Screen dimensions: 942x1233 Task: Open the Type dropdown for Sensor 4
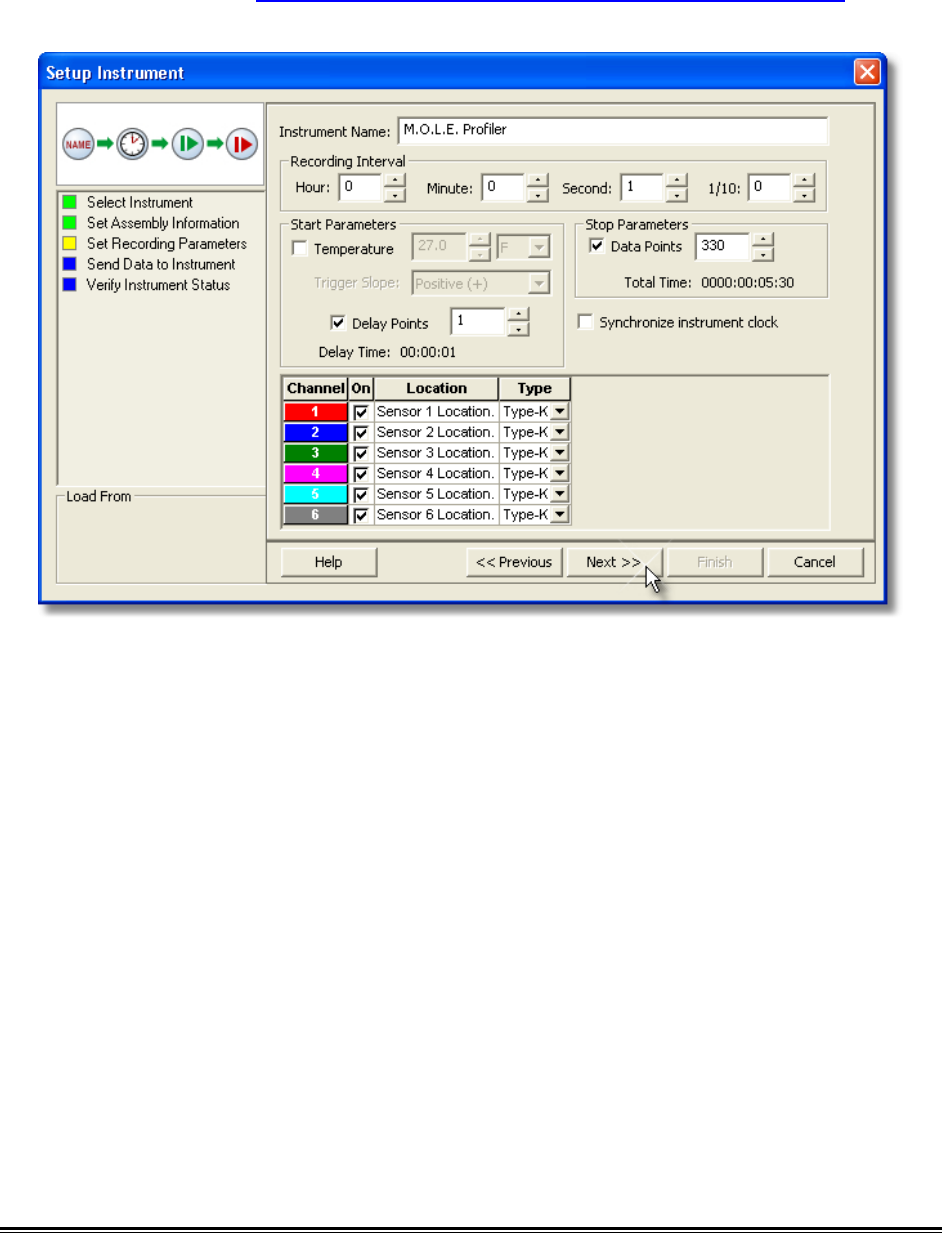tap(560, 473)
